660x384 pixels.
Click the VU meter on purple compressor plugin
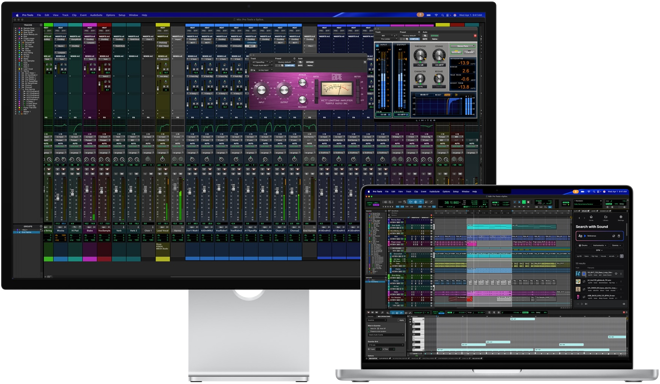336,89
